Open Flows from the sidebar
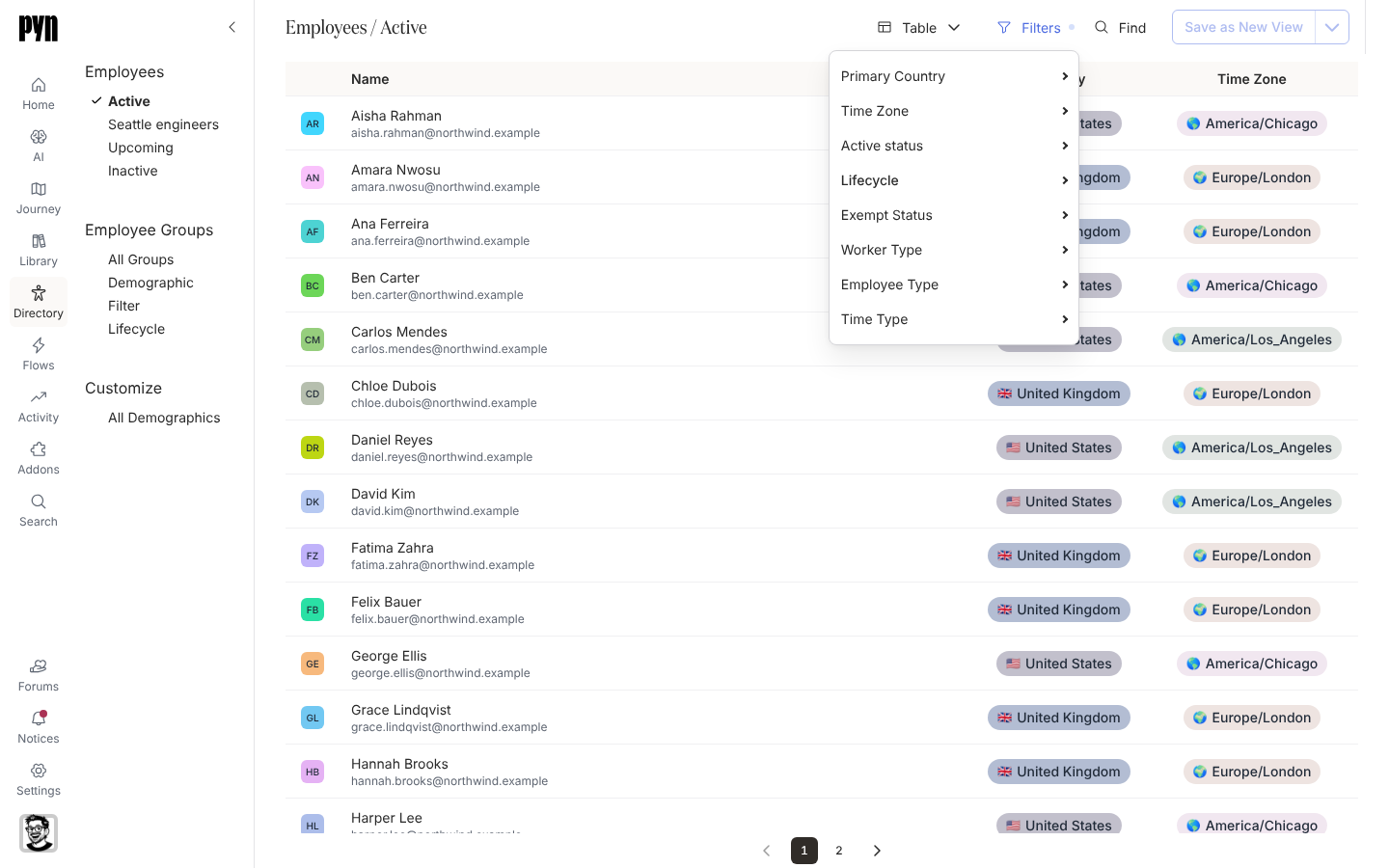Screen dimensions: 1389x868 click(x=39, y=354)
